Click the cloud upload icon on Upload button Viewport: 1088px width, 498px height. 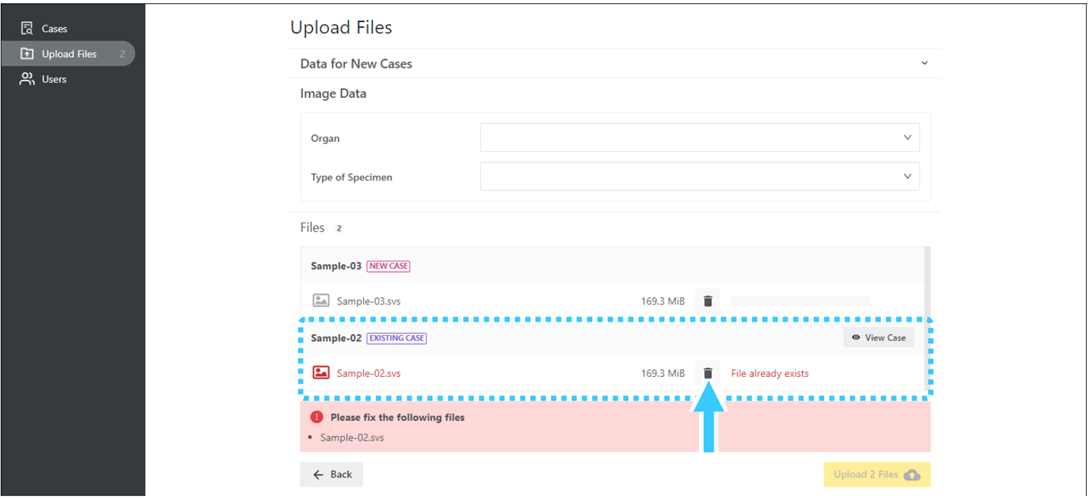(x=912, y=474)
